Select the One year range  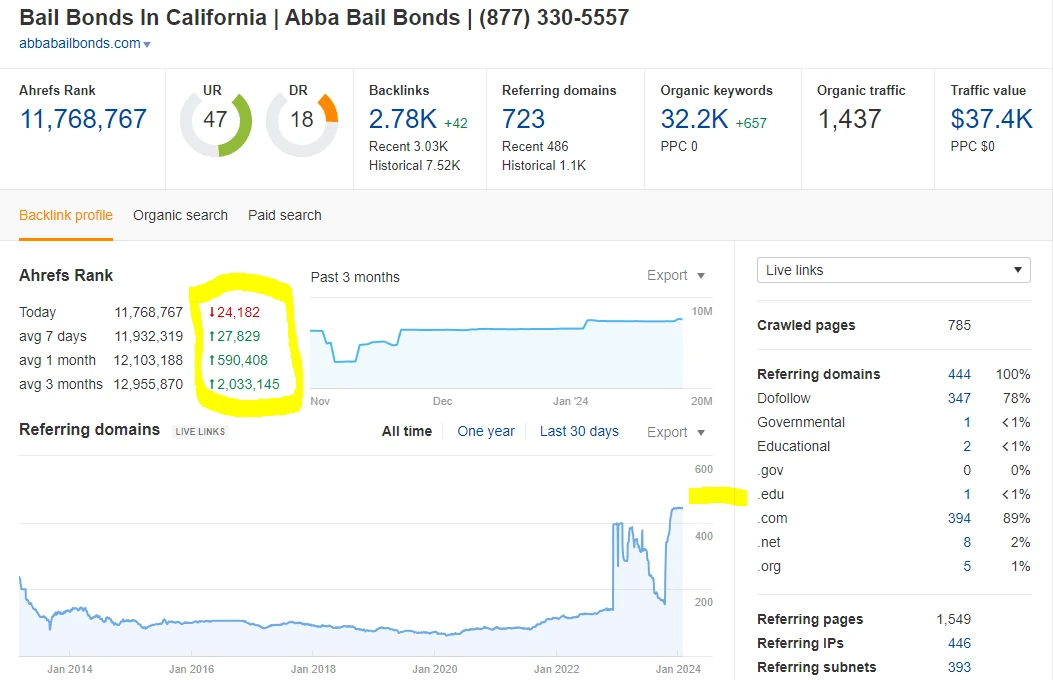coord(486,432)
